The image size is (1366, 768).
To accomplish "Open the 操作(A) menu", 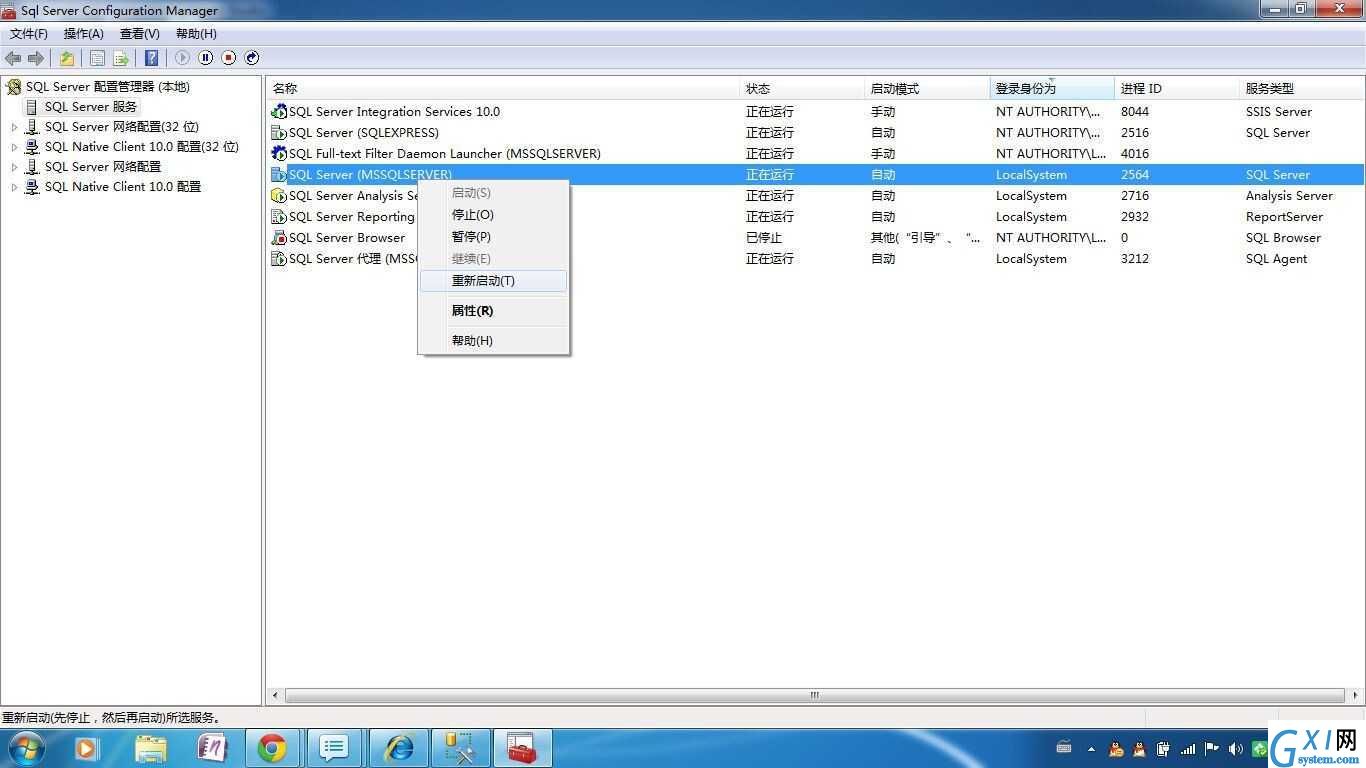I will (84, 34).
